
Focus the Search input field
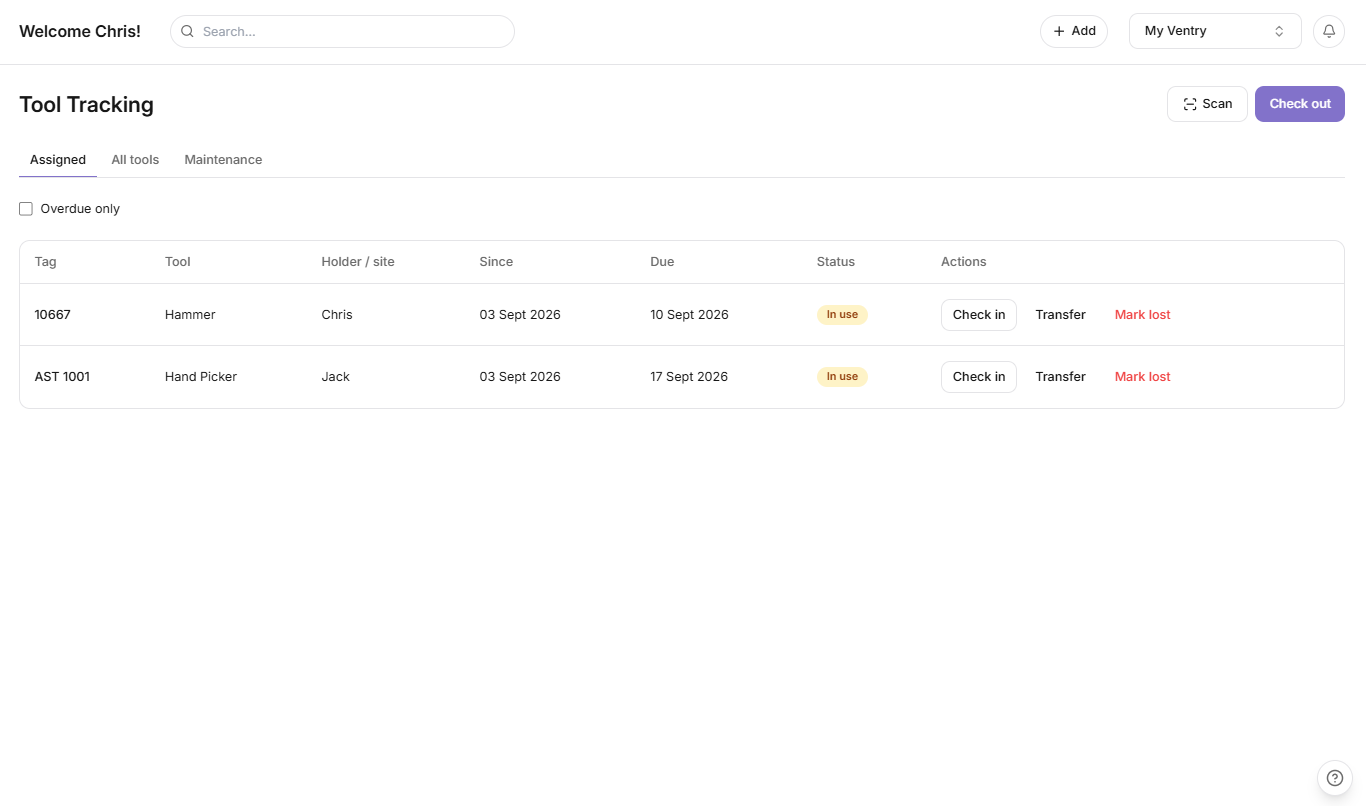(x=342, y=31)
